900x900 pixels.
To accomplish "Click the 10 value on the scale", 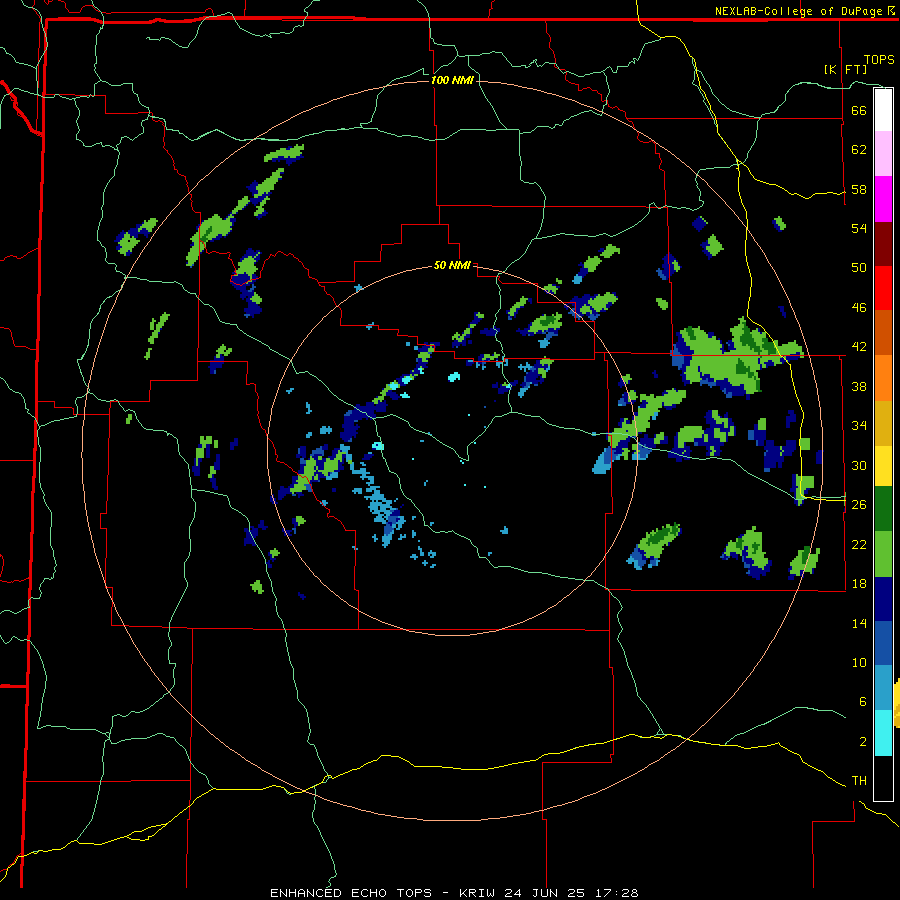I will [x=859, y=662].
